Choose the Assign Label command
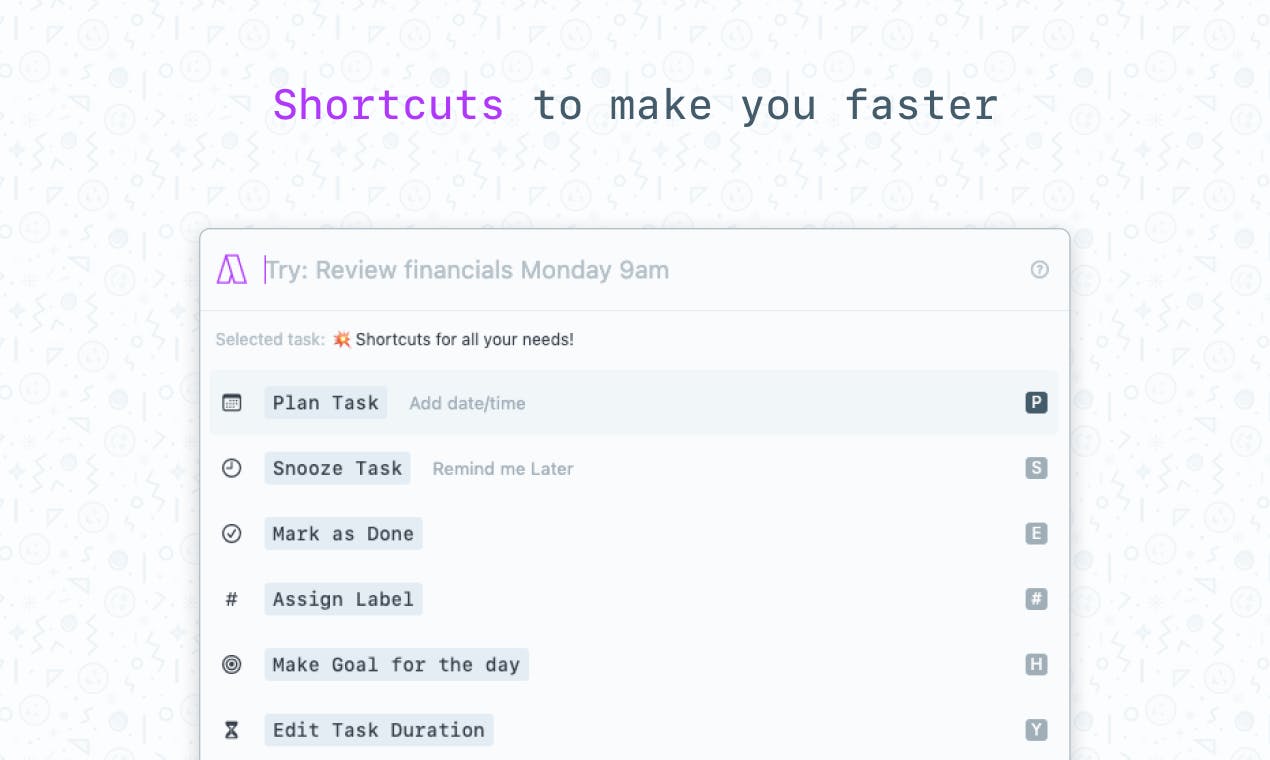The width and height of the screenshot is (1270, 760). tap(343, 600)
